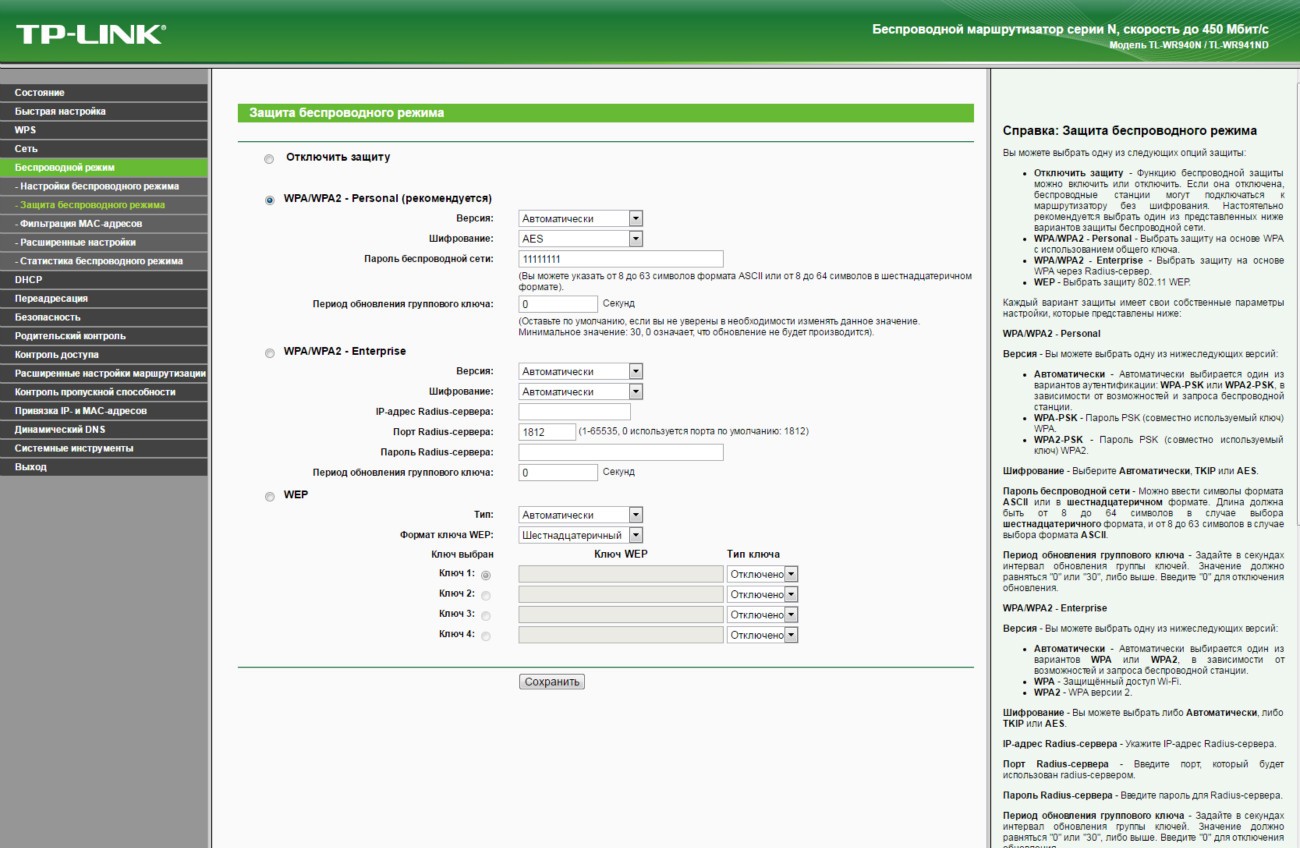Open 'Фильтрация MAC-адресов' submenu item
The image size is (1300, 848).
coord(81,223)
